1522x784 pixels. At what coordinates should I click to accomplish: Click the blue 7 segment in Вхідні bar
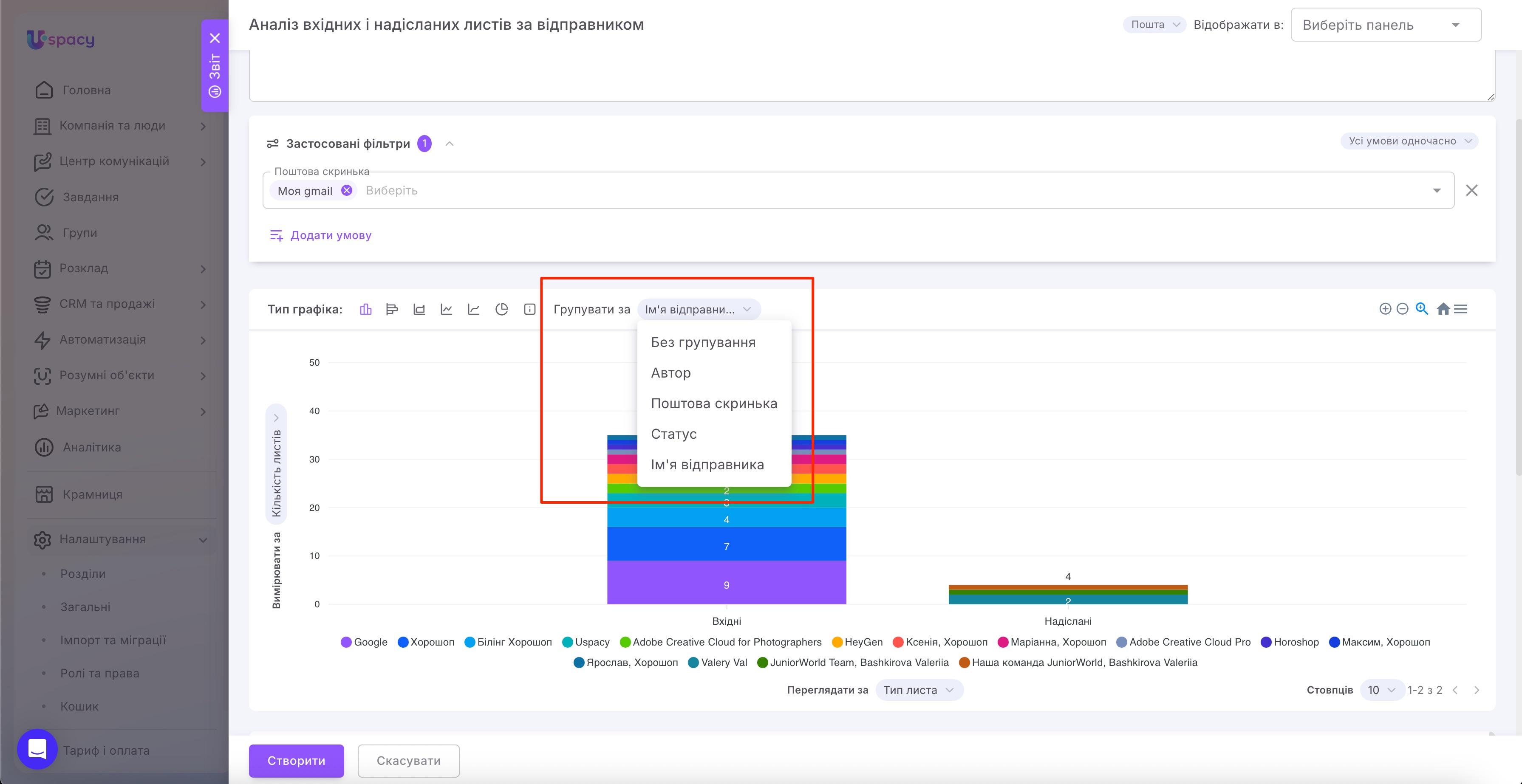[726, 544]
